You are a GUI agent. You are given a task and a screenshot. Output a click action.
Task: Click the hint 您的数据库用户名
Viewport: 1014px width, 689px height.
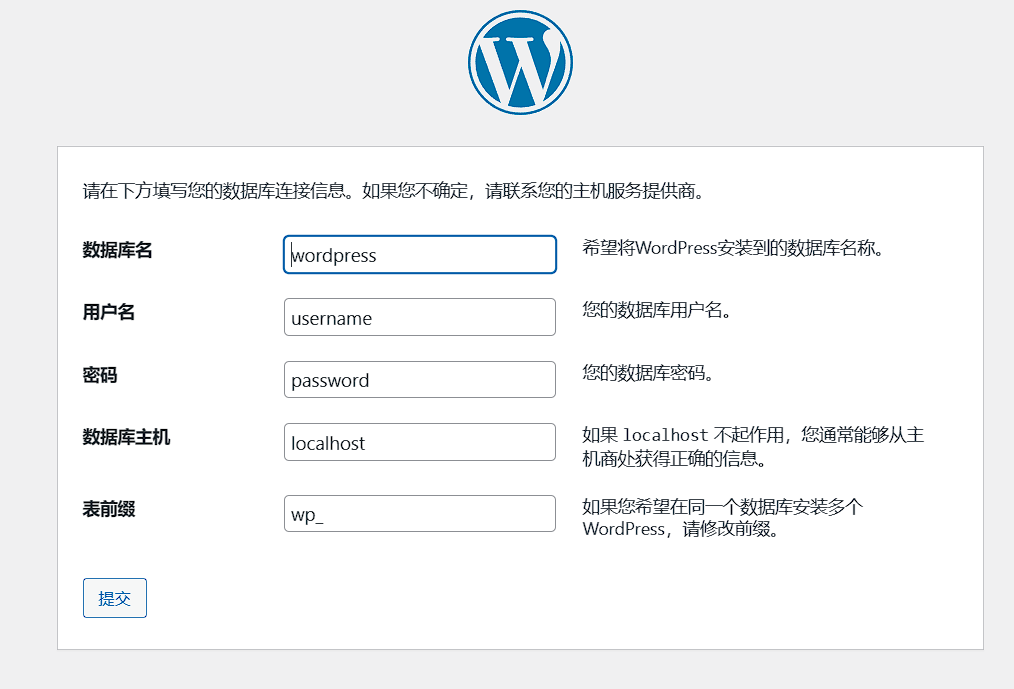(656, 310)
